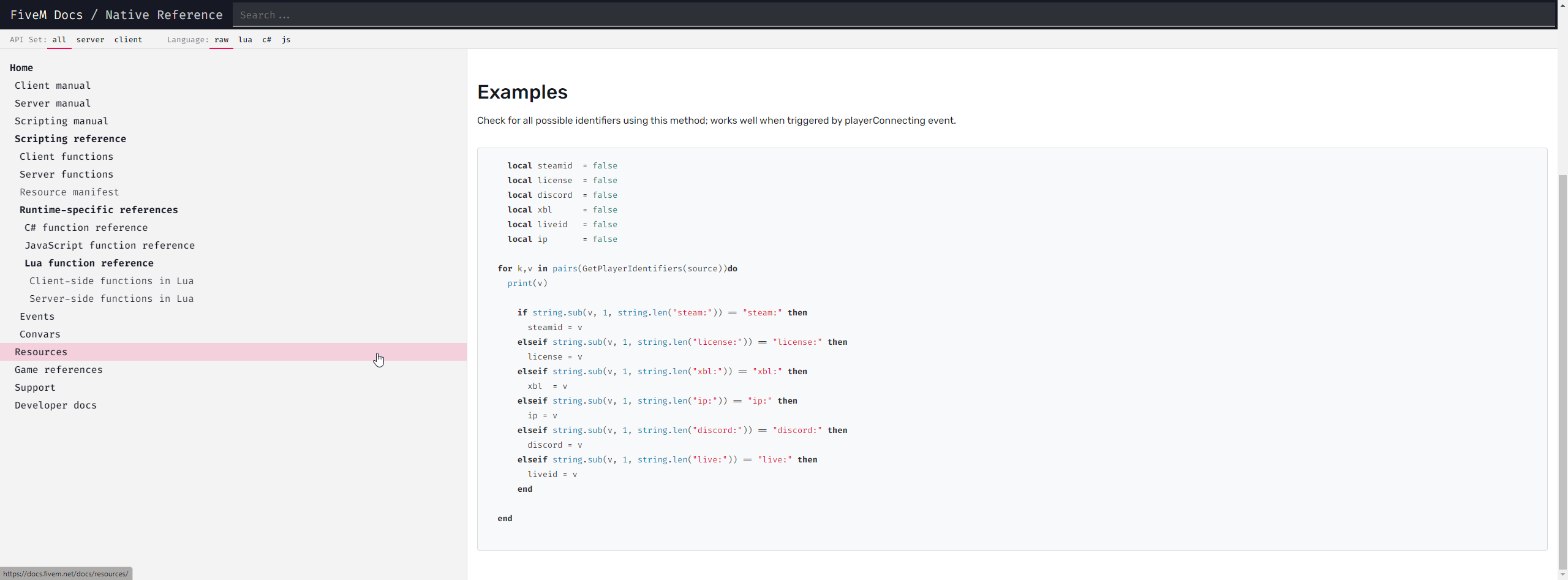The image size is (1568, 580).
Task: Collapse Runtime-specific references section
Action: [99, 210]
